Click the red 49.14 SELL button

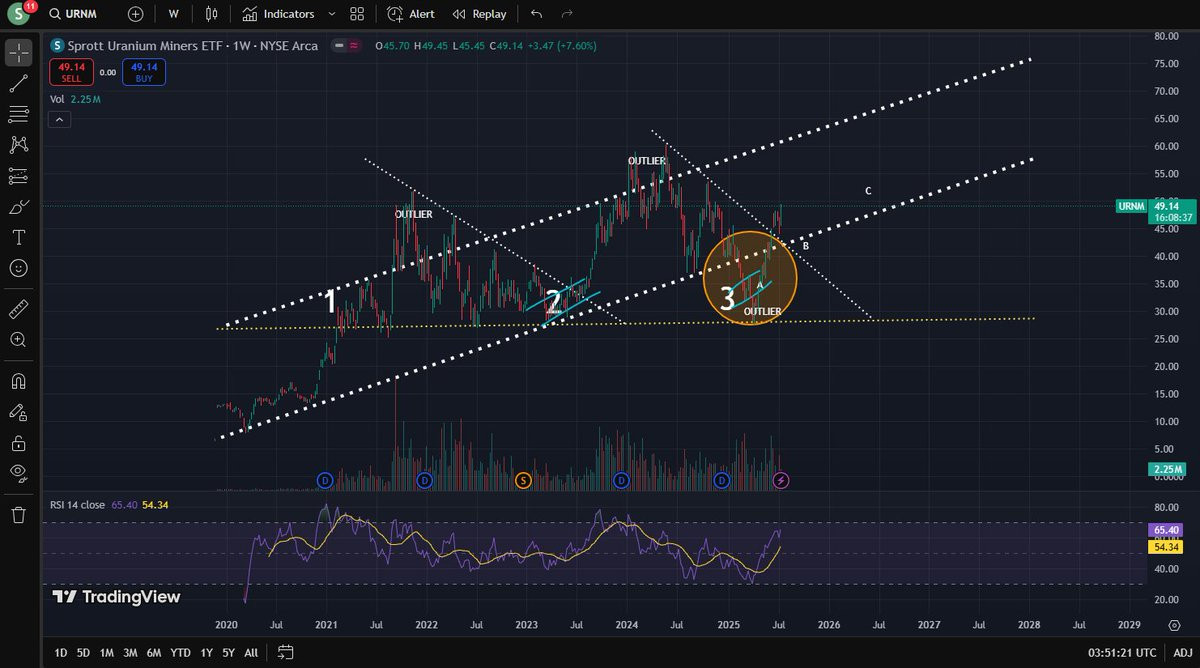pyautogui.click(x=71, y=73)
